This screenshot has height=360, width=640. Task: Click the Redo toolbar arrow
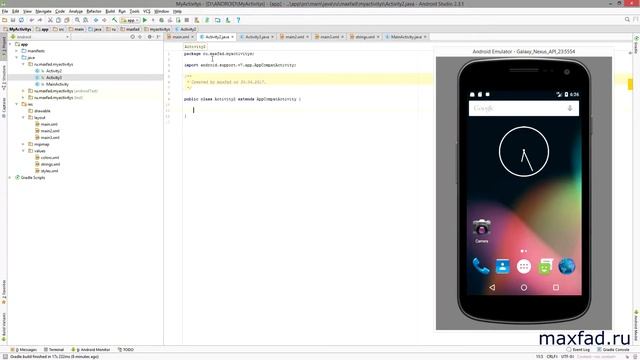click(40, 20)
